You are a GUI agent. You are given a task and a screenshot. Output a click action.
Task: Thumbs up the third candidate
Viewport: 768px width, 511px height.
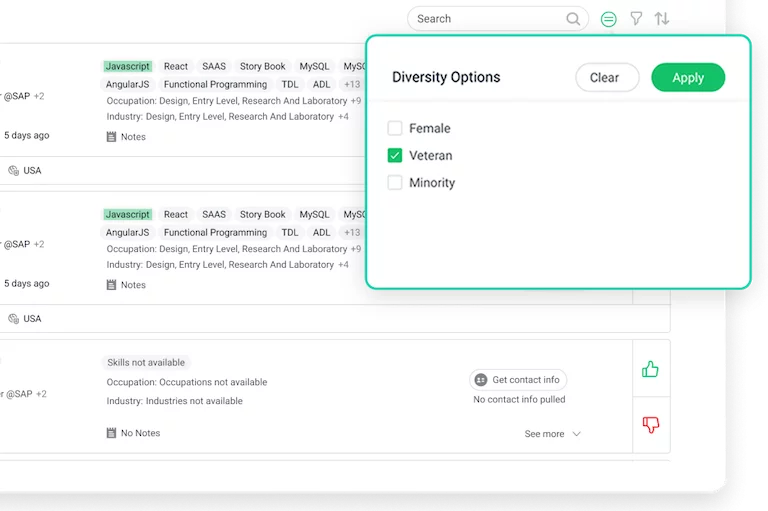651,369
